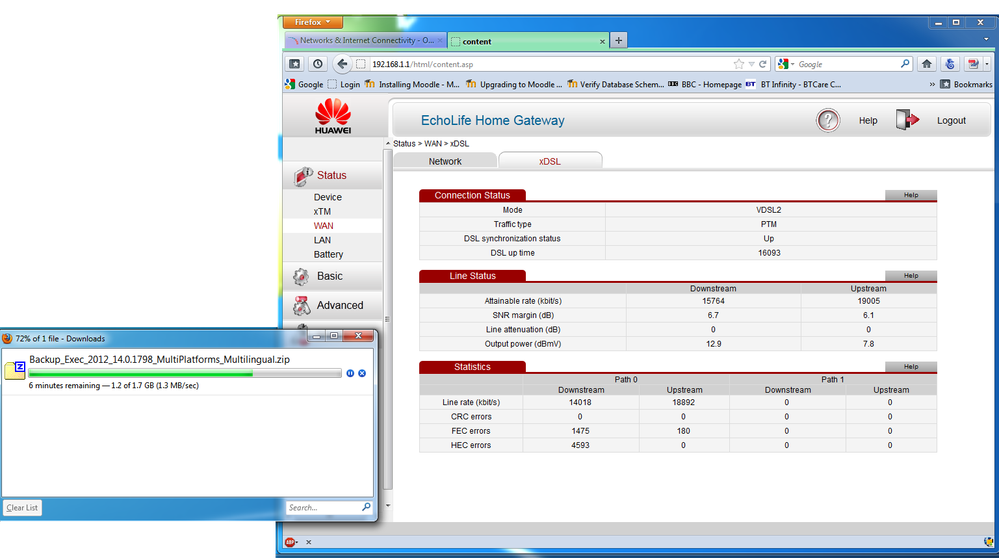Open the history clock icon in toolbar
The width and height of the screenshot is (999, 558).
tap(317, 64)
